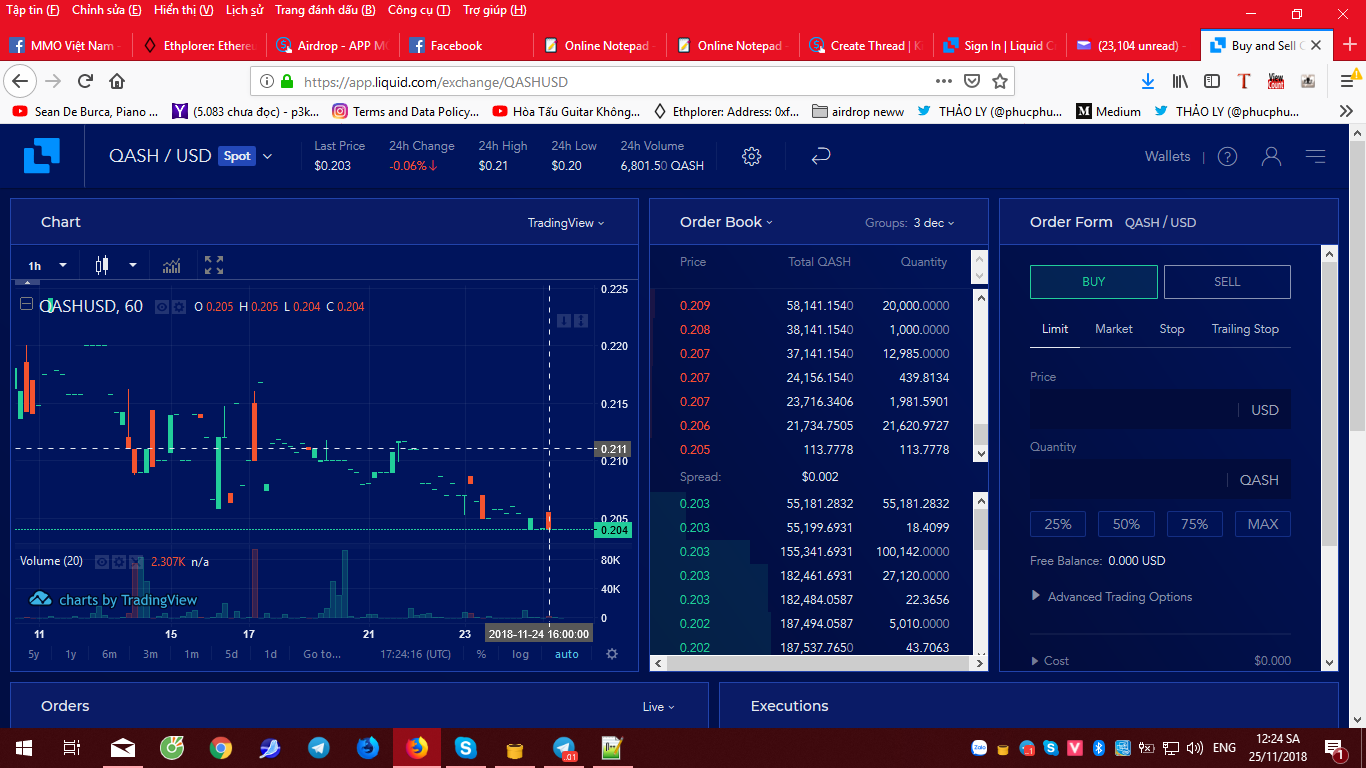Open the notification center icon
Image resolution: width=1366 pixels, height=768 pixels.
(1334, 747)
